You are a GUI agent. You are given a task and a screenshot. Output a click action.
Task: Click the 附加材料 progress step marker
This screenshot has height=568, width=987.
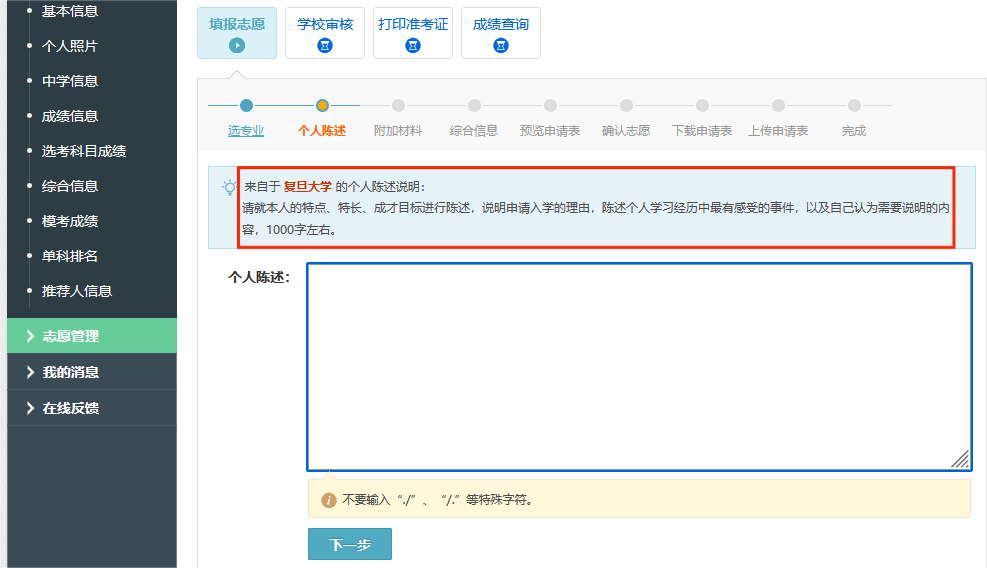coord(398,105)
